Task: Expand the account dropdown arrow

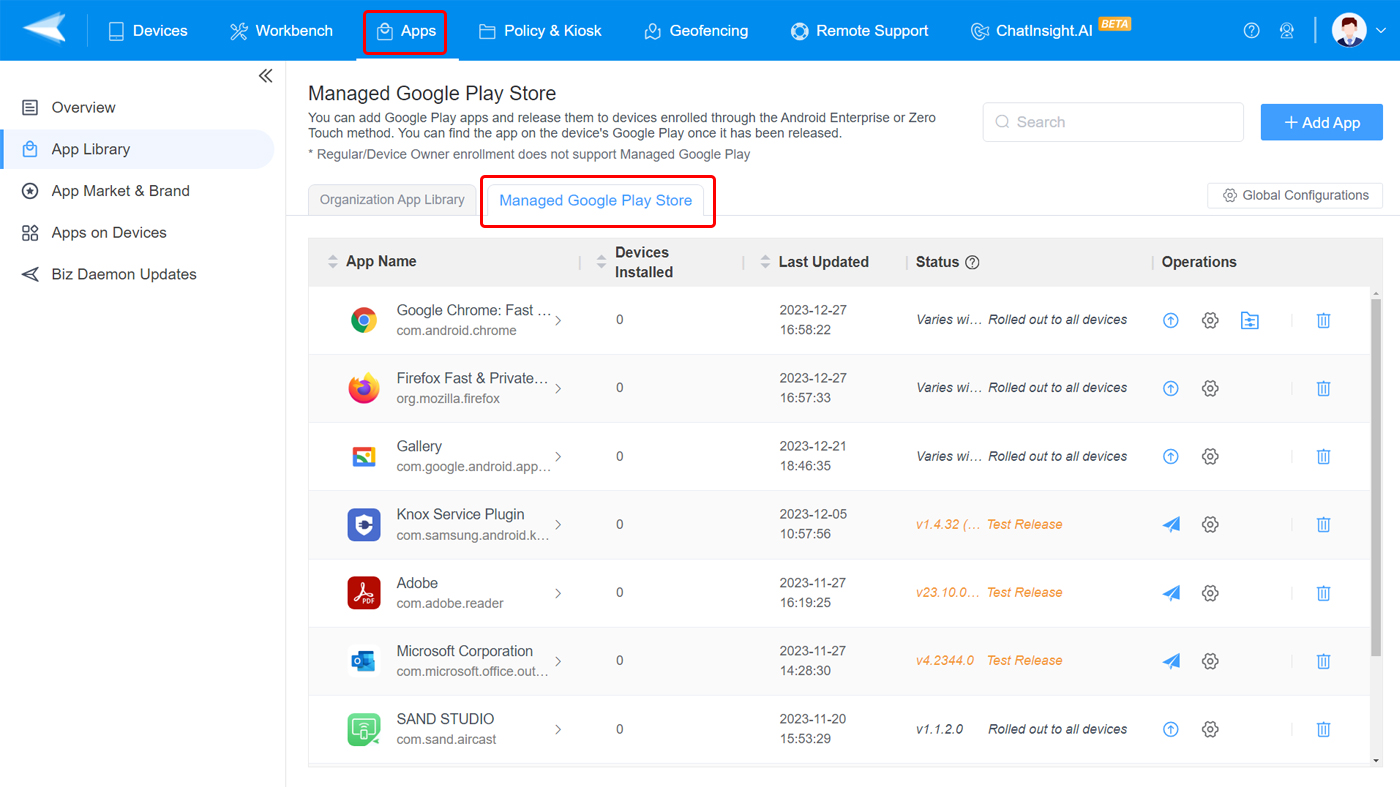Action: (1381, 31)
